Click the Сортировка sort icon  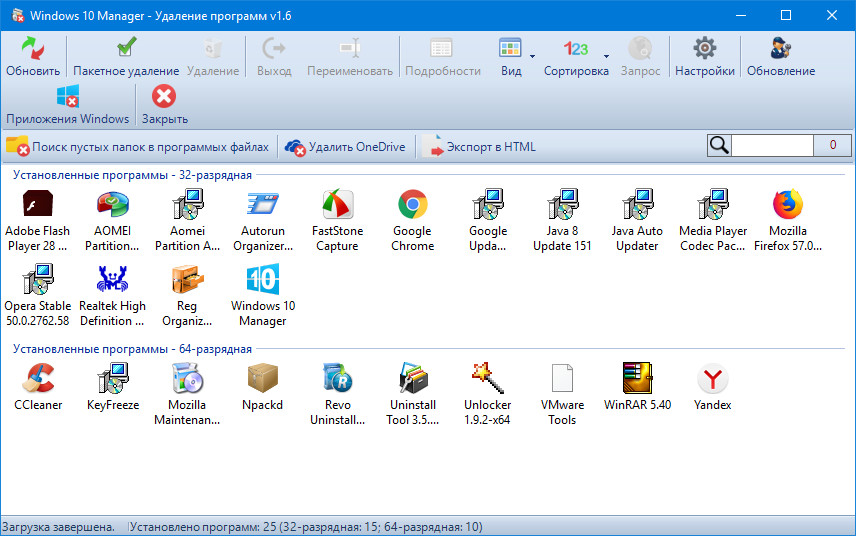[576, 49]
